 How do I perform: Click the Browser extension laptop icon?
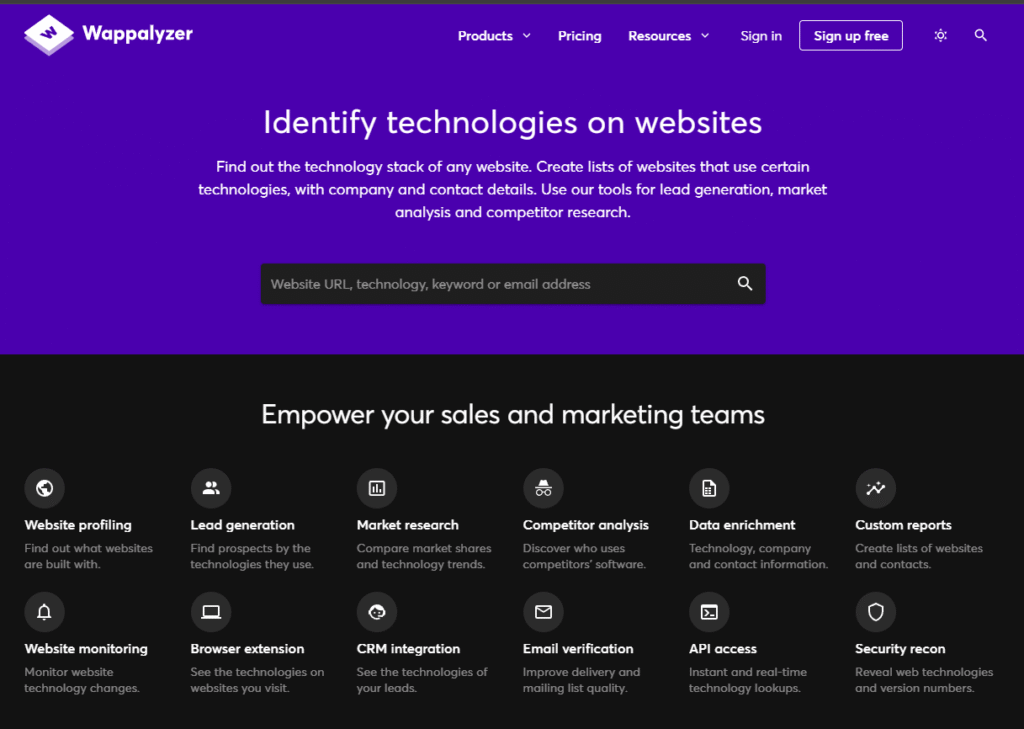[x=211, y=612]
